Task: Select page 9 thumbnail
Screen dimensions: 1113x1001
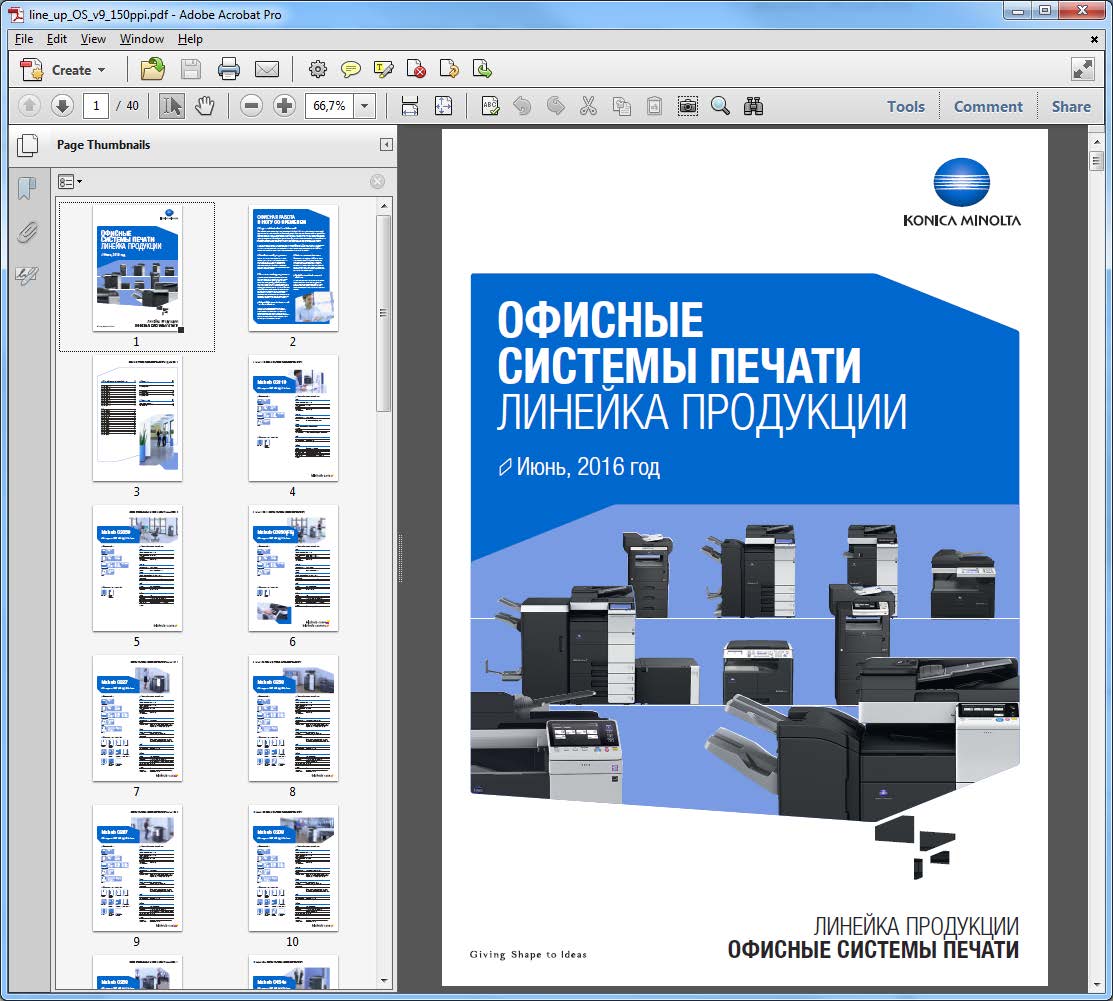Action: pos(137,868)
